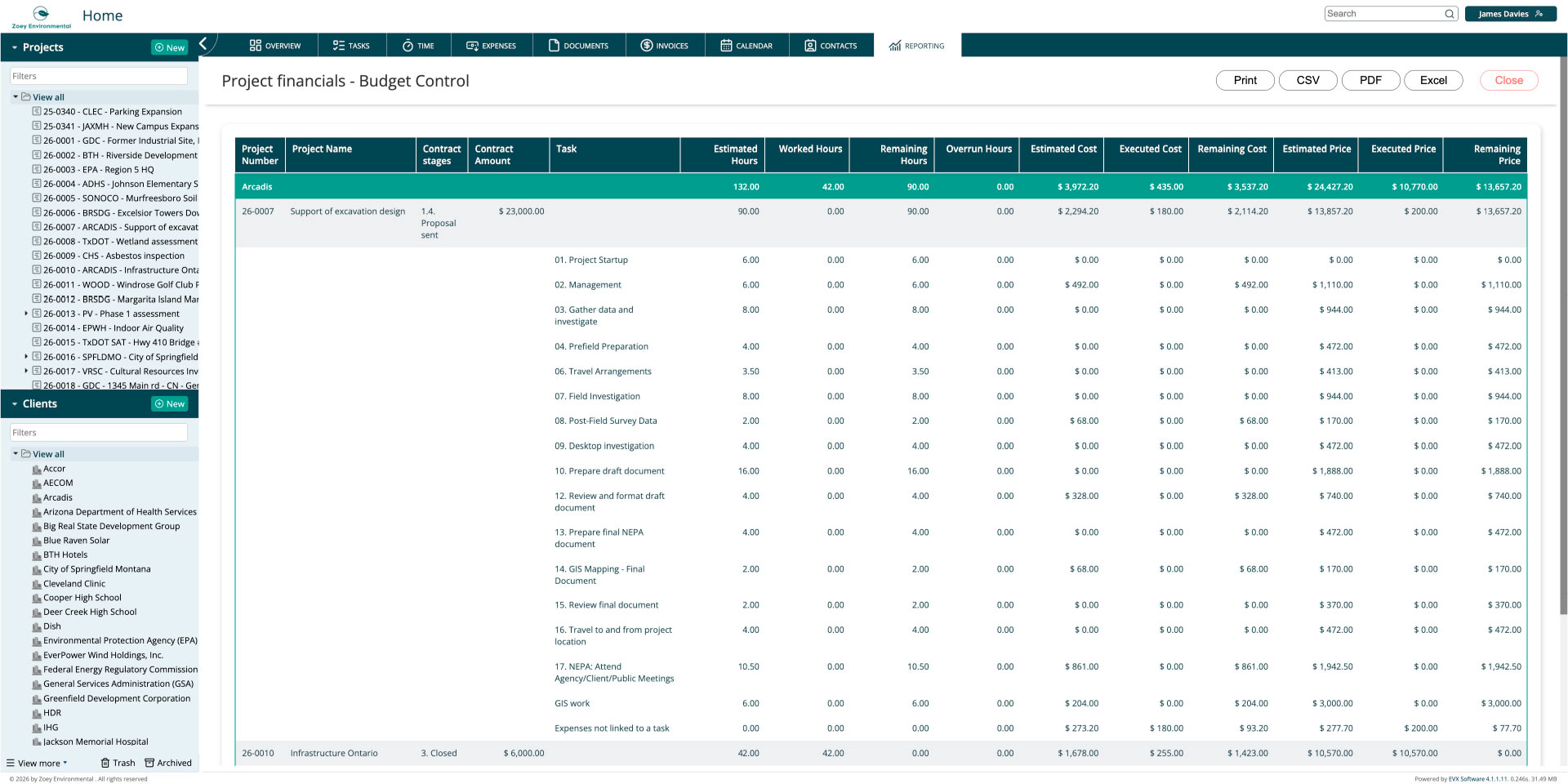Click the Home page title
The image size is (1568, 784).
tap(102, 16)
